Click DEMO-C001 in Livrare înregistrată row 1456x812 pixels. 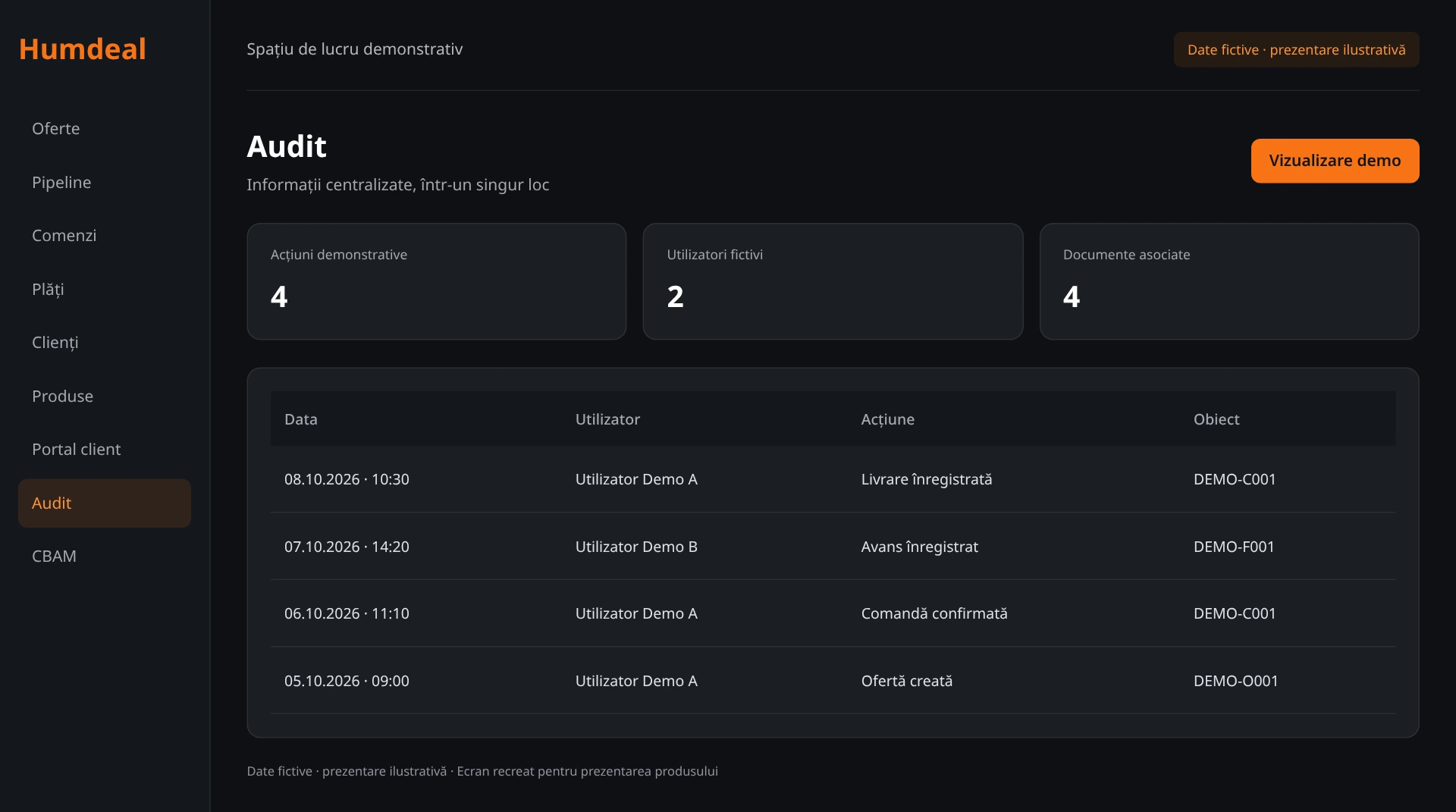coord(1235,479)
